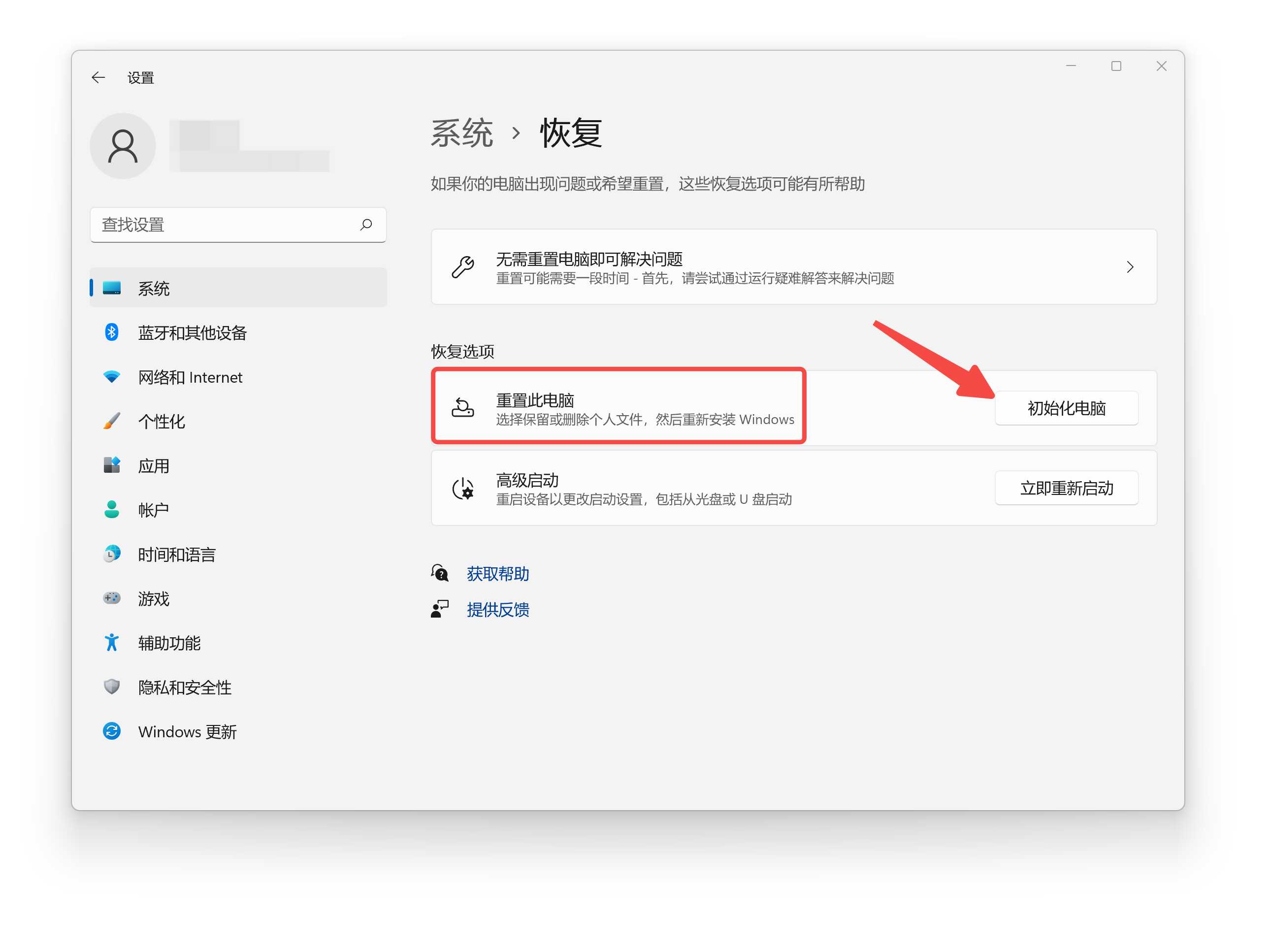Close the 设置 window
1269x952 pixels.
click(x=1161, y=66)
